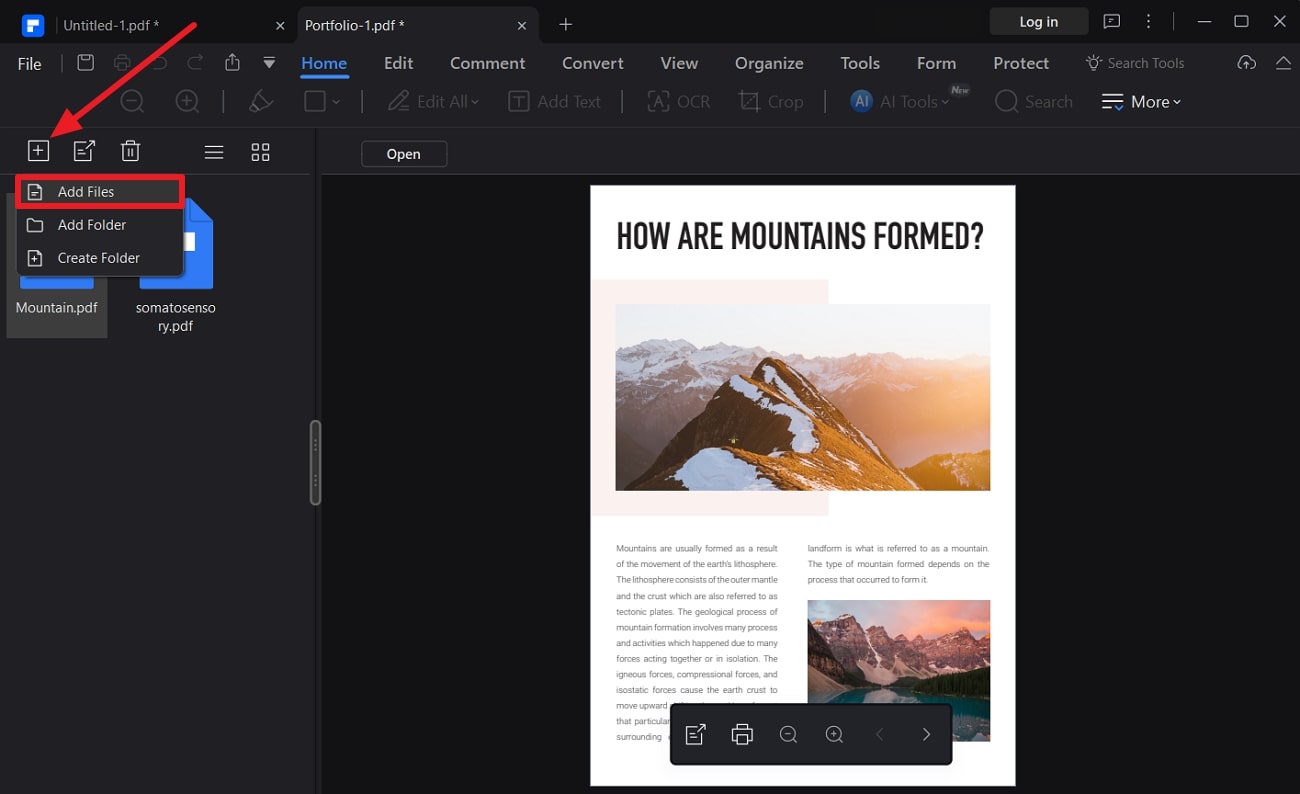The width and height of the screenshot is (1300, 794).
Task: Switch to list view in portfolio panel
Action: click(214, 152)
